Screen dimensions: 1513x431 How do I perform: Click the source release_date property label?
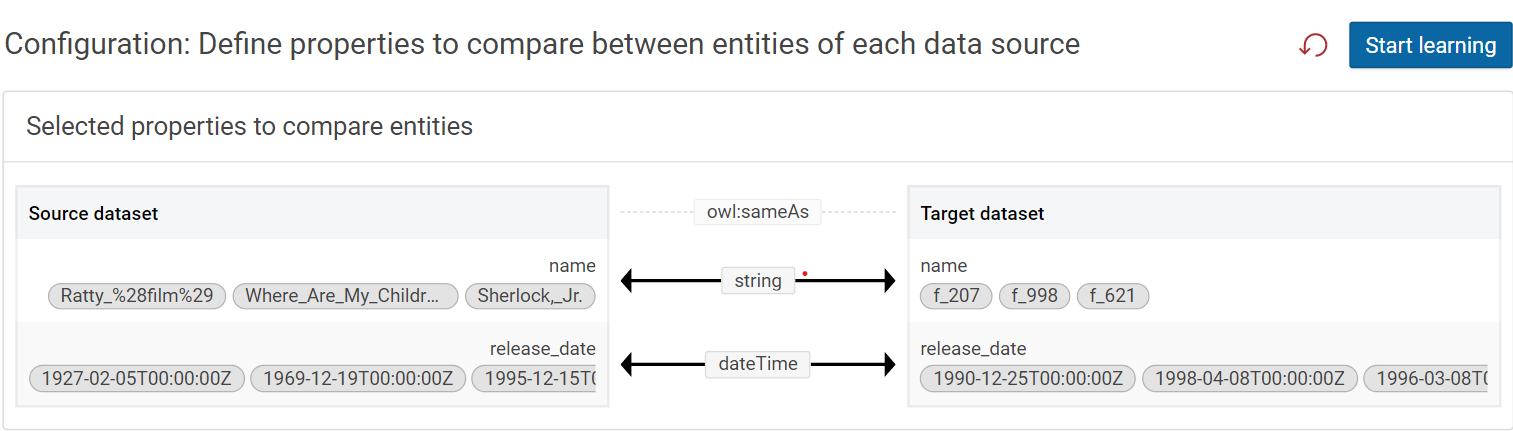pos(542,349)
